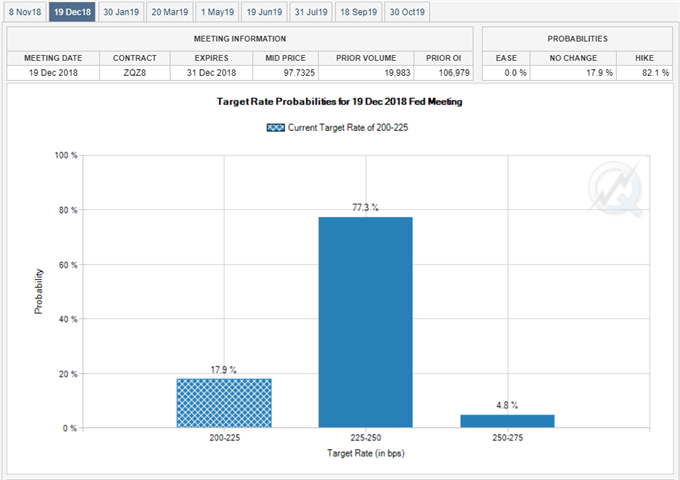Open the 8 Nov18 meeting tab
Image resolution: width=680 pixels, height=480 pixels.
[25, 12]
